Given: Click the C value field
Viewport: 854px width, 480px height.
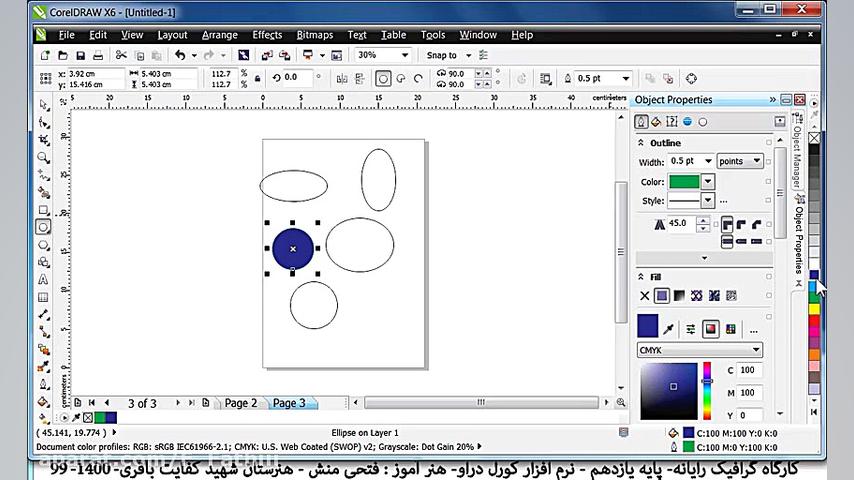Looking at the screenshot, I should coord(749,370).
